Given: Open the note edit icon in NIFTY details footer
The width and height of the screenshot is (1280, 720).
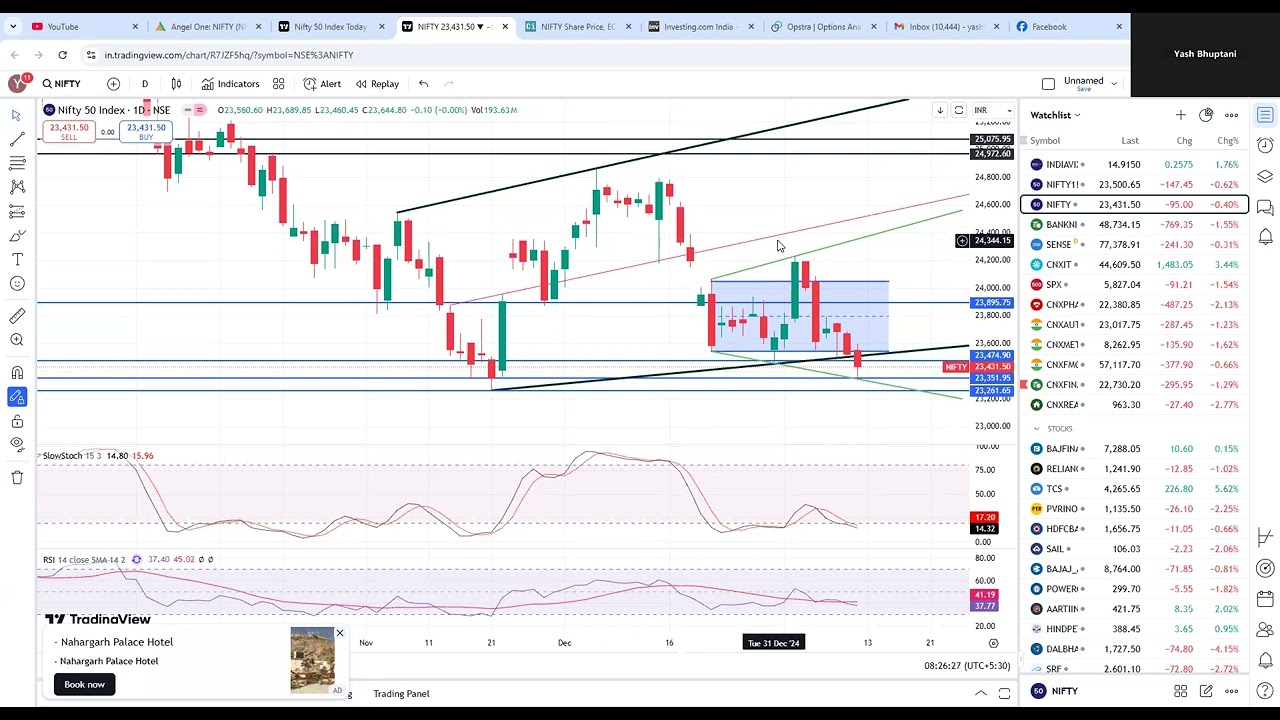Looking at the screenshot, I should [1206, 691].
